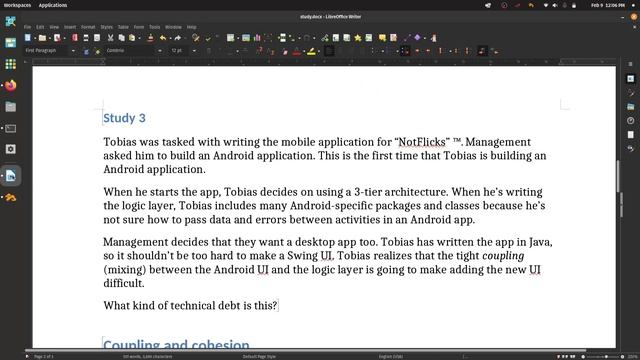
Task: Click the page count status bar field
Action: [x=44, y=357]
